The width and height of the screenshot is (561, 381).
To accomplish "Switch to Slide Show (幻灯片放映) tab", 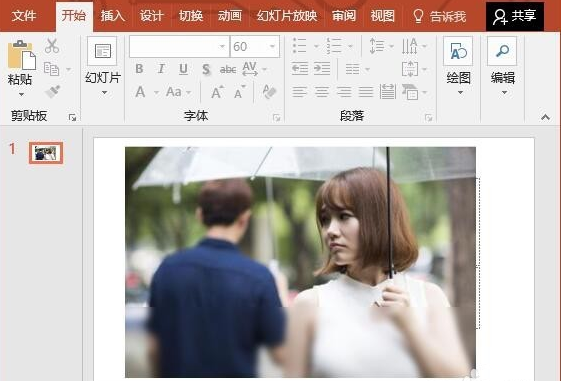I will pyautogui.click(x=287, y=16).
